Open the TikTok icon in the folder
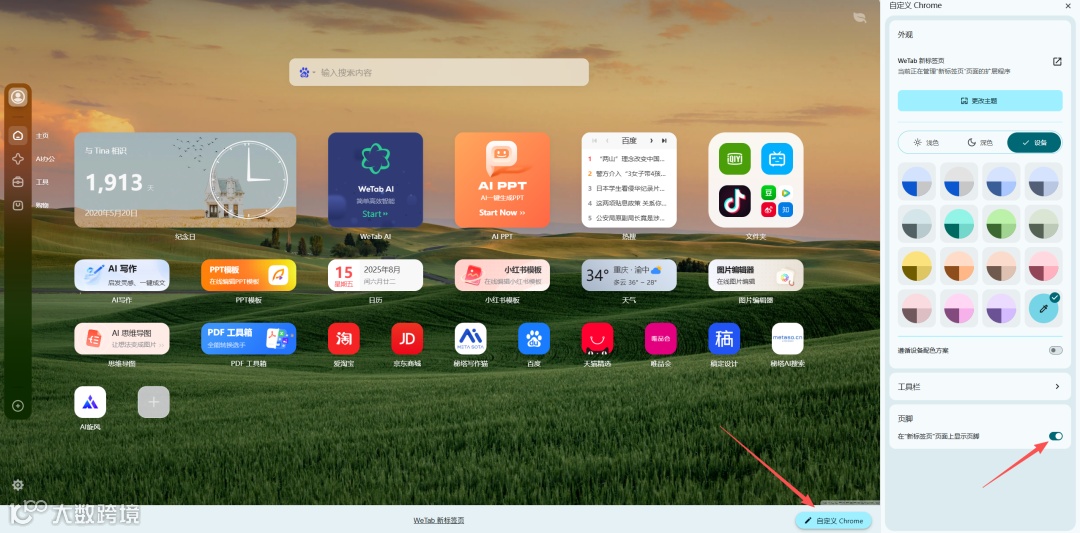The width and height of the screenshot is (1080, 533). coord(735,201)
